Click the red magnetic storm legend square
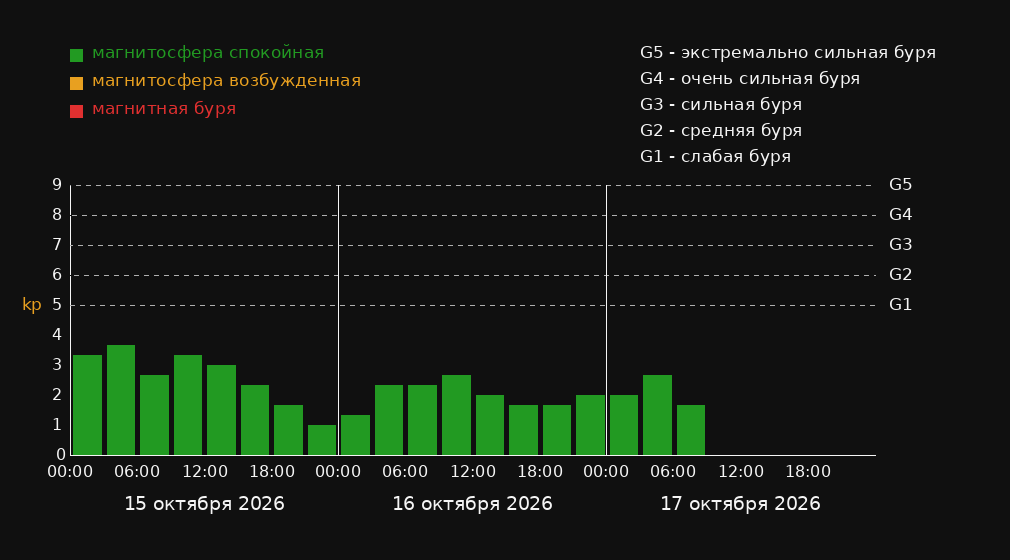Image resolution: width=1010 pixels, height=560 pixels. point(77,111)
